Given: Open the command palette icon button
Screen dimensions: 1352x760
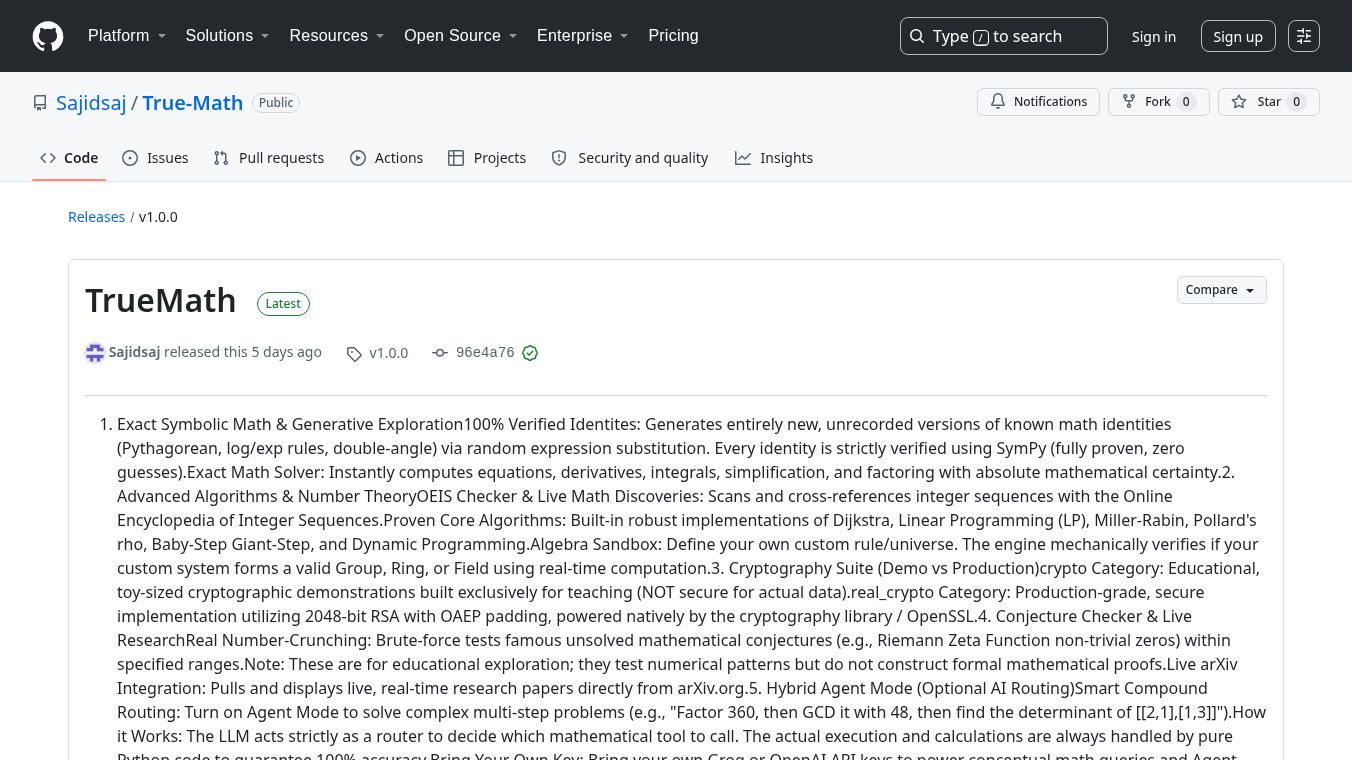Looking at the screenshot, I should 1304,36.
